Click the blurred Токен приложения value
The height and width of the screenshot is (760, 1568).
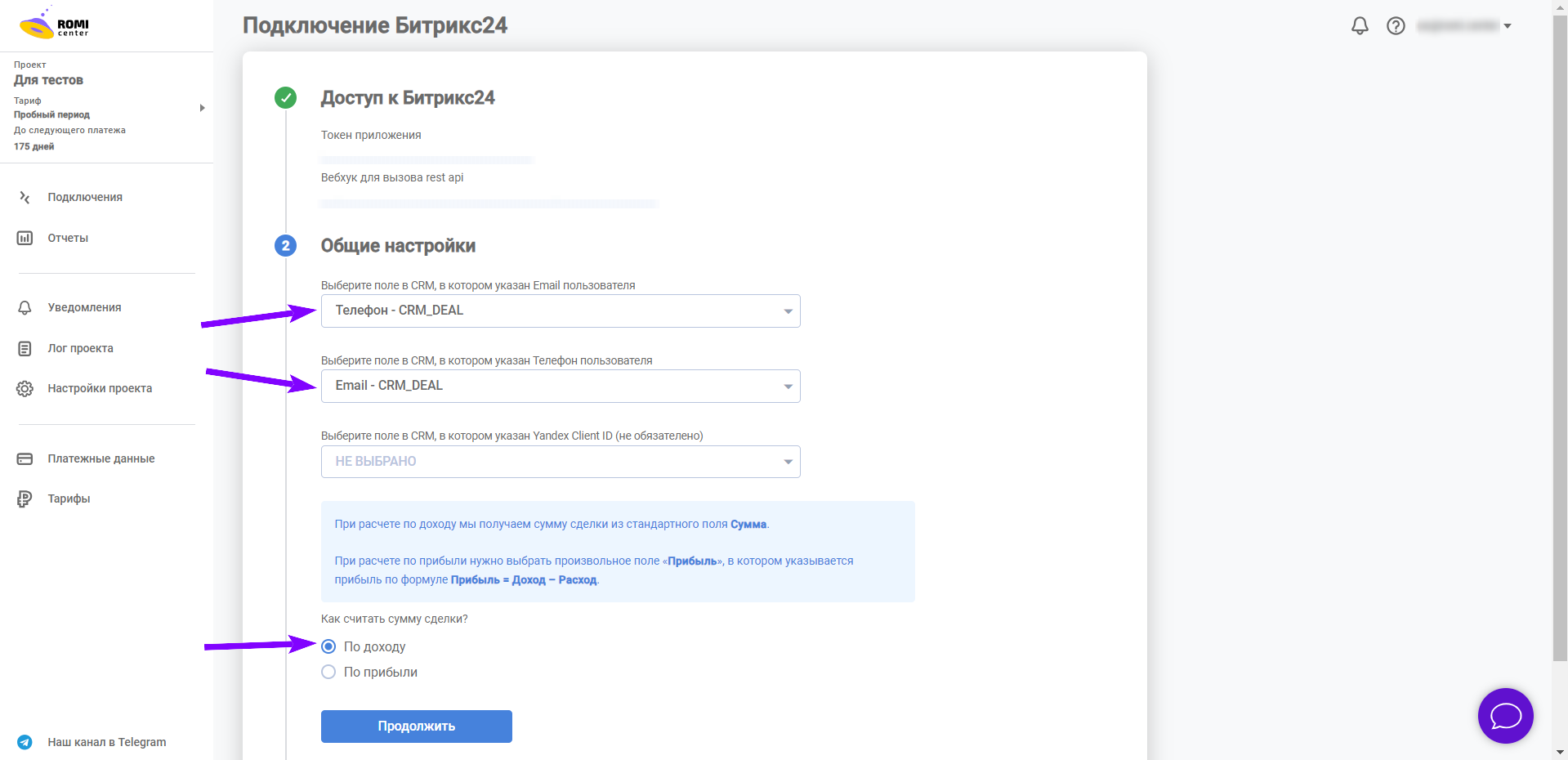coord(427,159)
